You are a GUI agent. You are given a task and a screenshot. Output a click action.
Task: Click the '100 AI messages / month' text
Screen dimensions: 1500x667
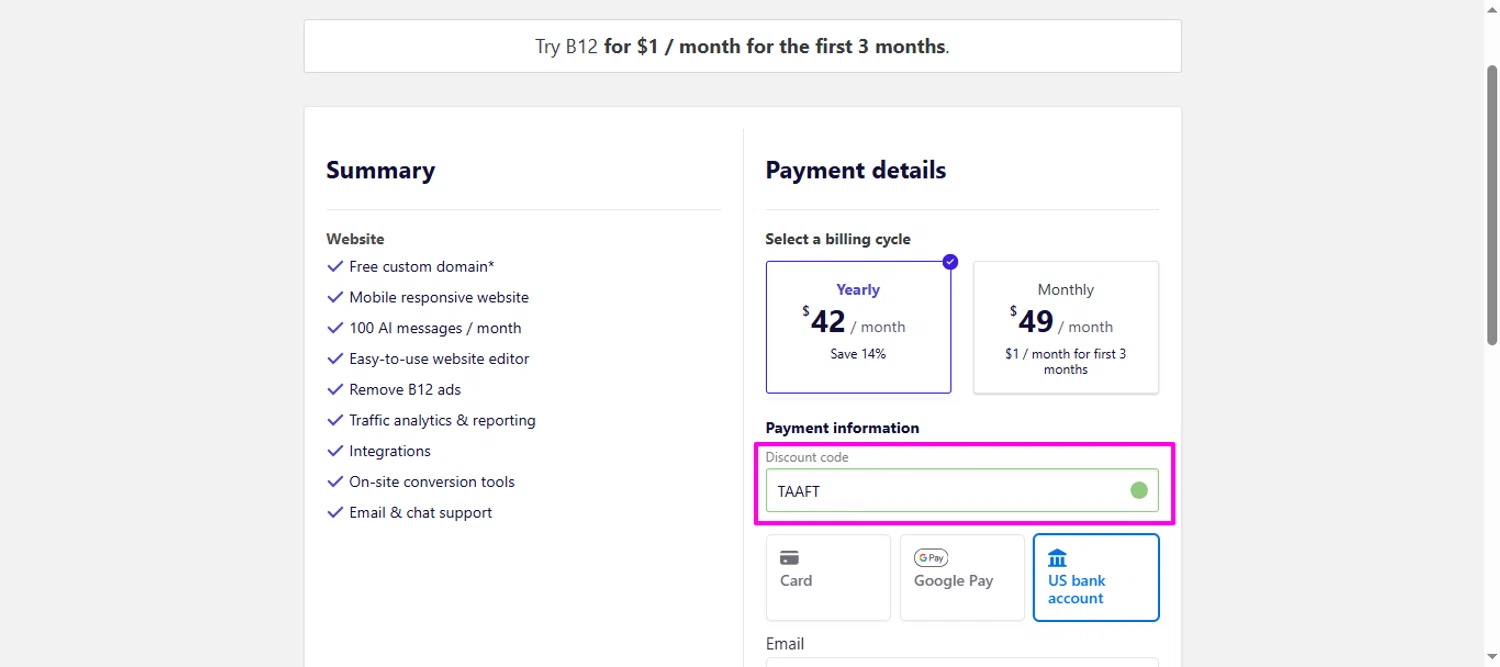coord(435,328)
